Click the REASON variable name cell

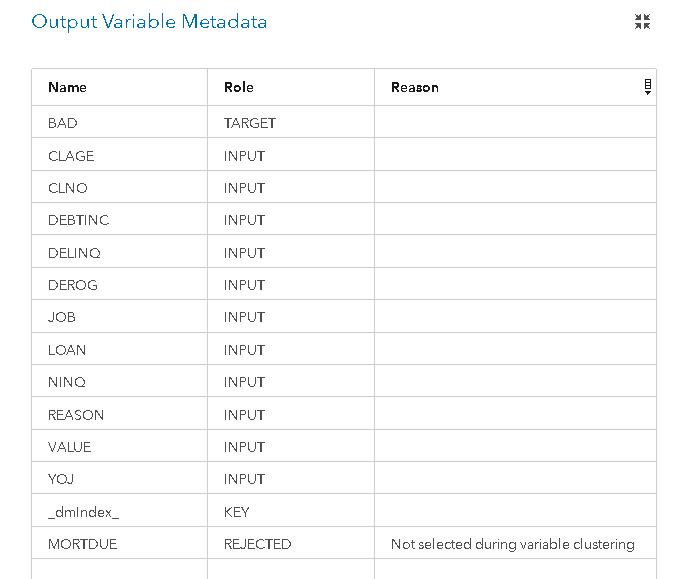coord(120,413)
